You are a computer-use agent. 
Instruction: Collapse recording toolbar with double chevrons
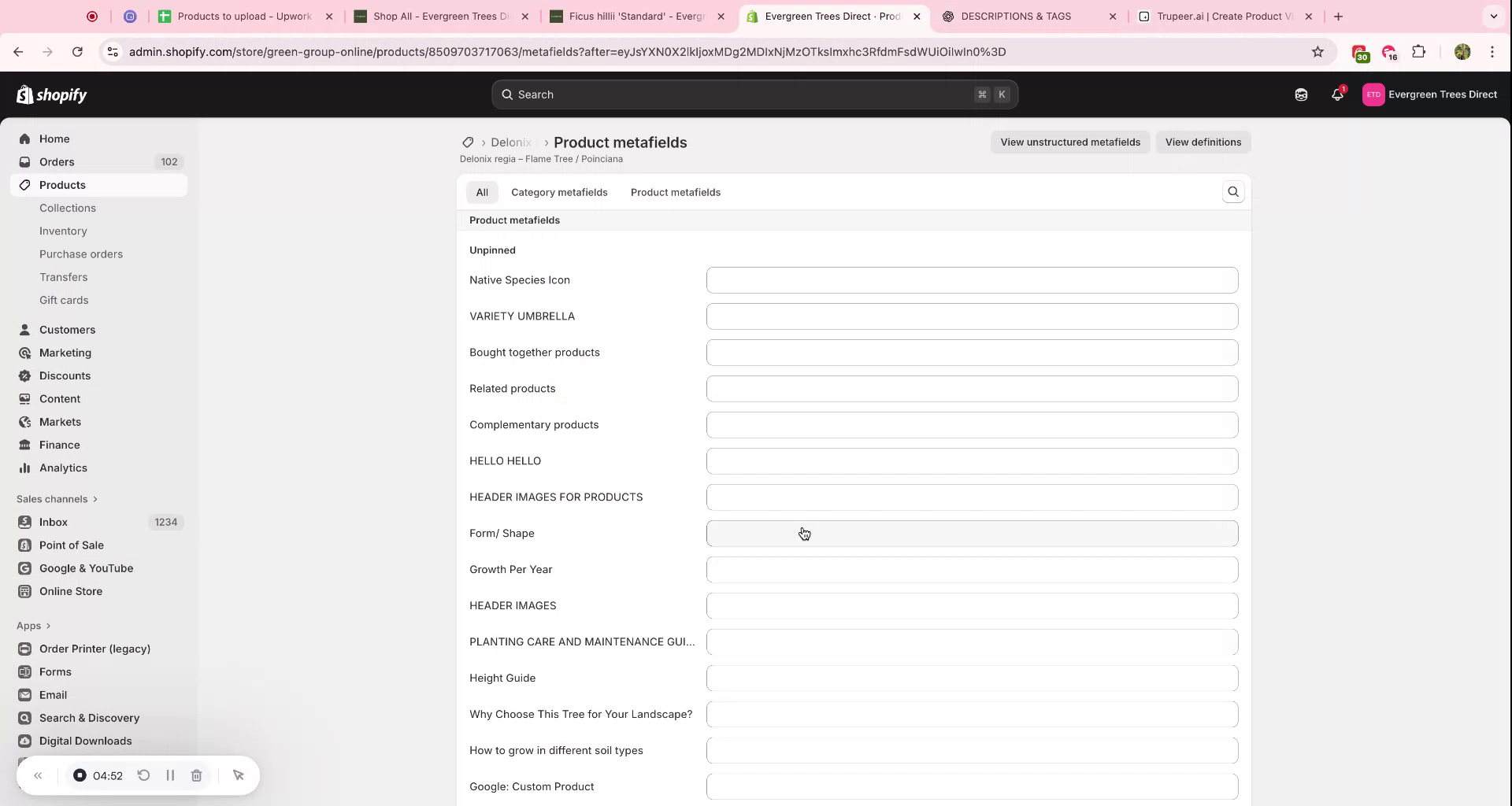pos(38,775)
